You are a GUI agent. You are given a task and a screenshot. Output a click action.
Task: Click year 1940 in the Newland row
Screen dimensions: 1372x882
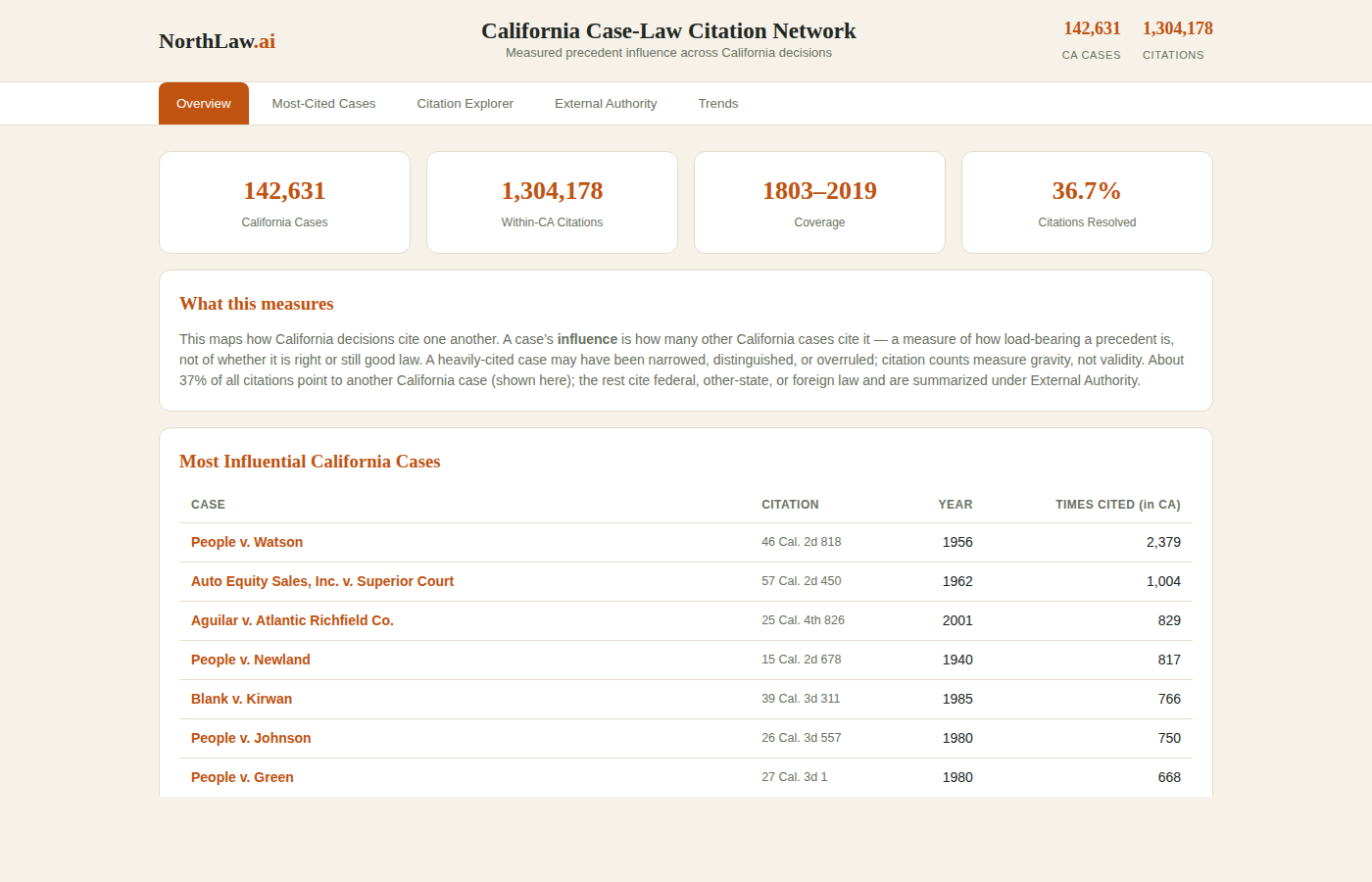pyautogui.click(x=957, y=660)
